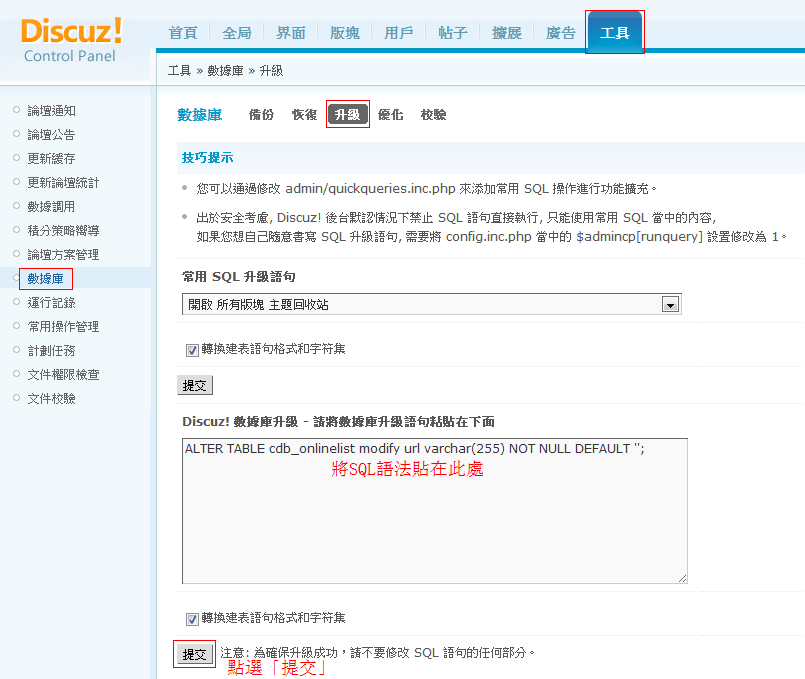805x679 pixels.
Task: Open 文件權限檢查 sidebar item
Action: (x=63, y=375)
